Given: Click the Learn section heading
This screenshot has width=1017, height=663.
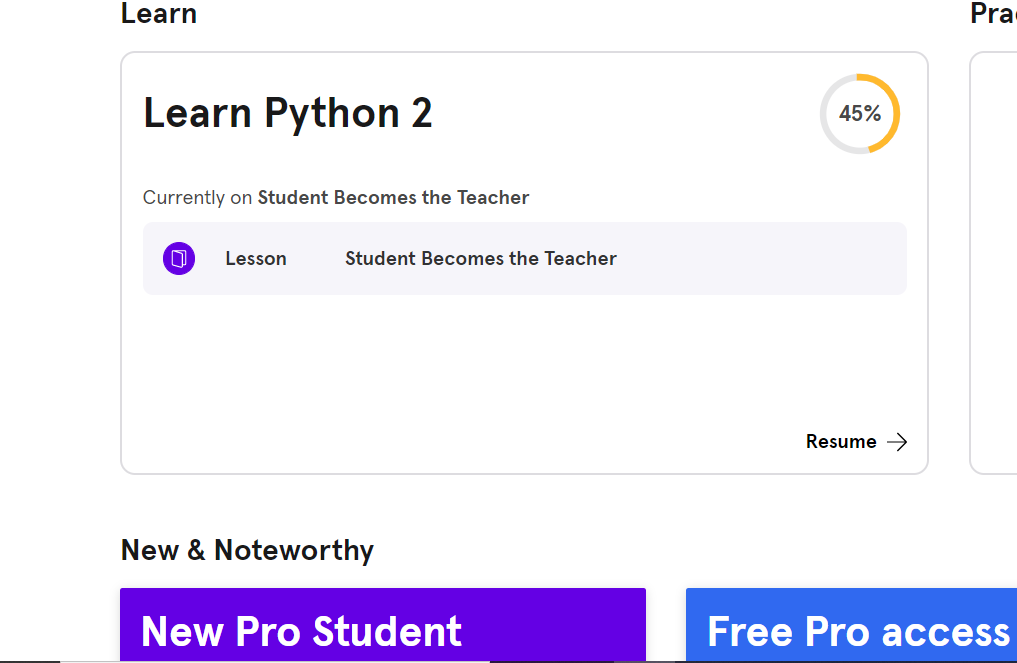Looking at the screenshot, I should [x=159, y=13].
